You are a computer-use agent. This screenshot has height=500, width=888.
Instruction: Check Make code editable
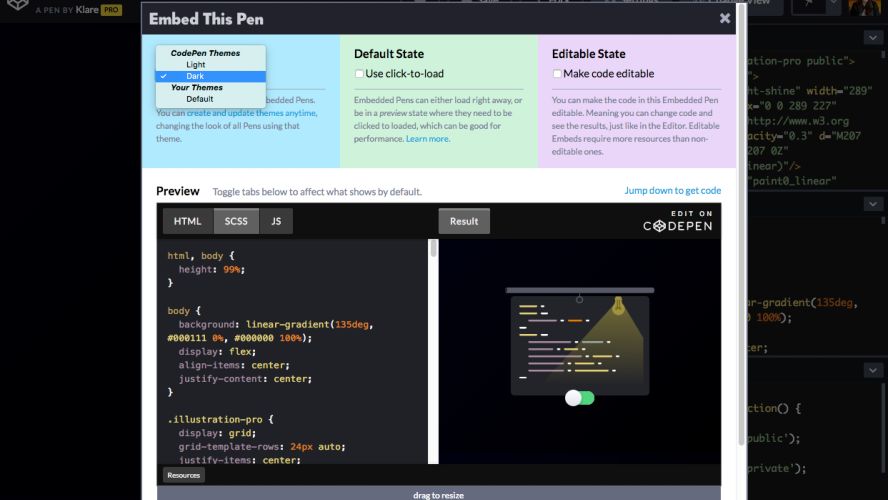pos(557,74)
